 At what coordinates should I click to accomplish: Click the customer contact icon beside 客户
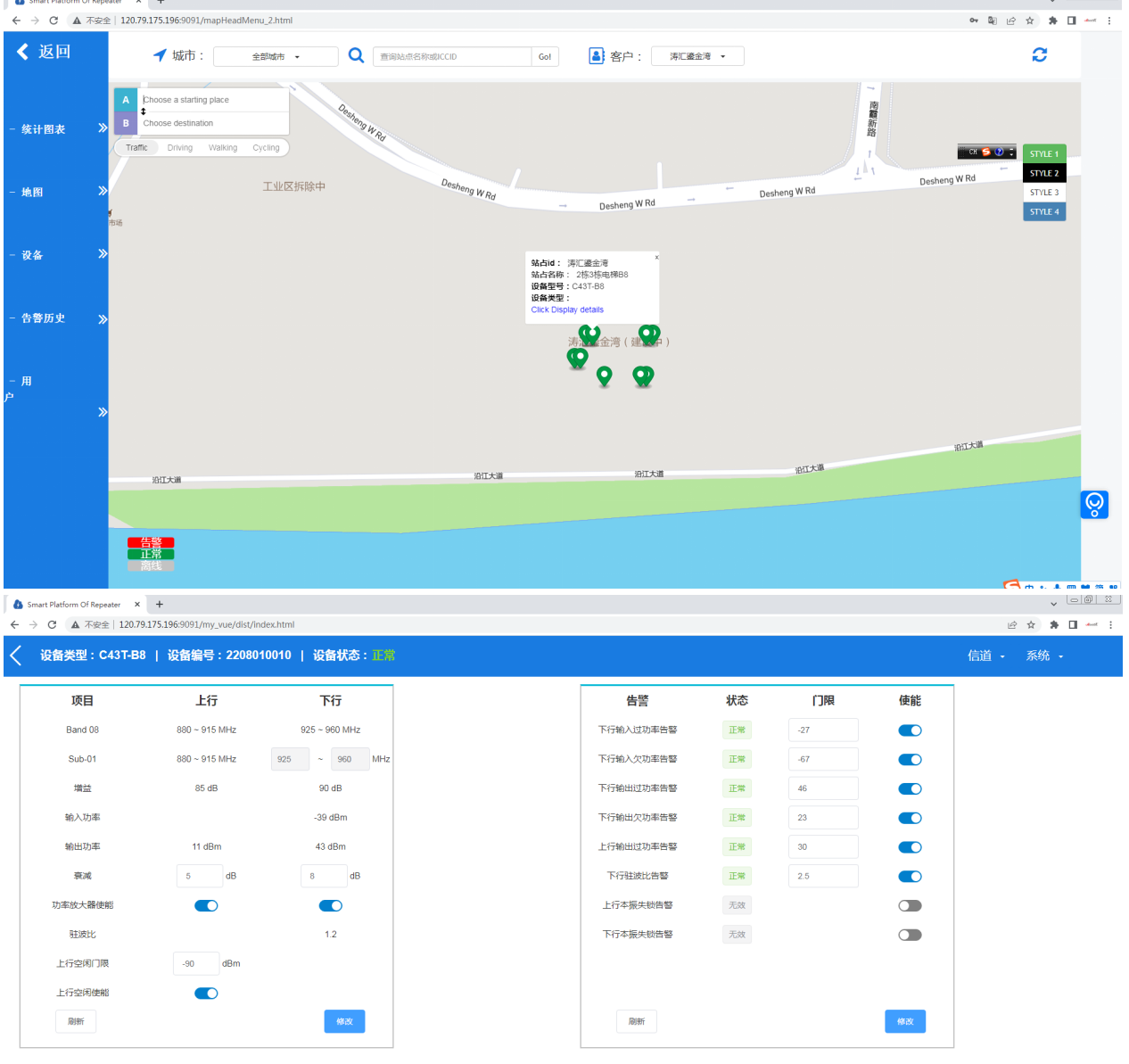[x=597, y=56]
